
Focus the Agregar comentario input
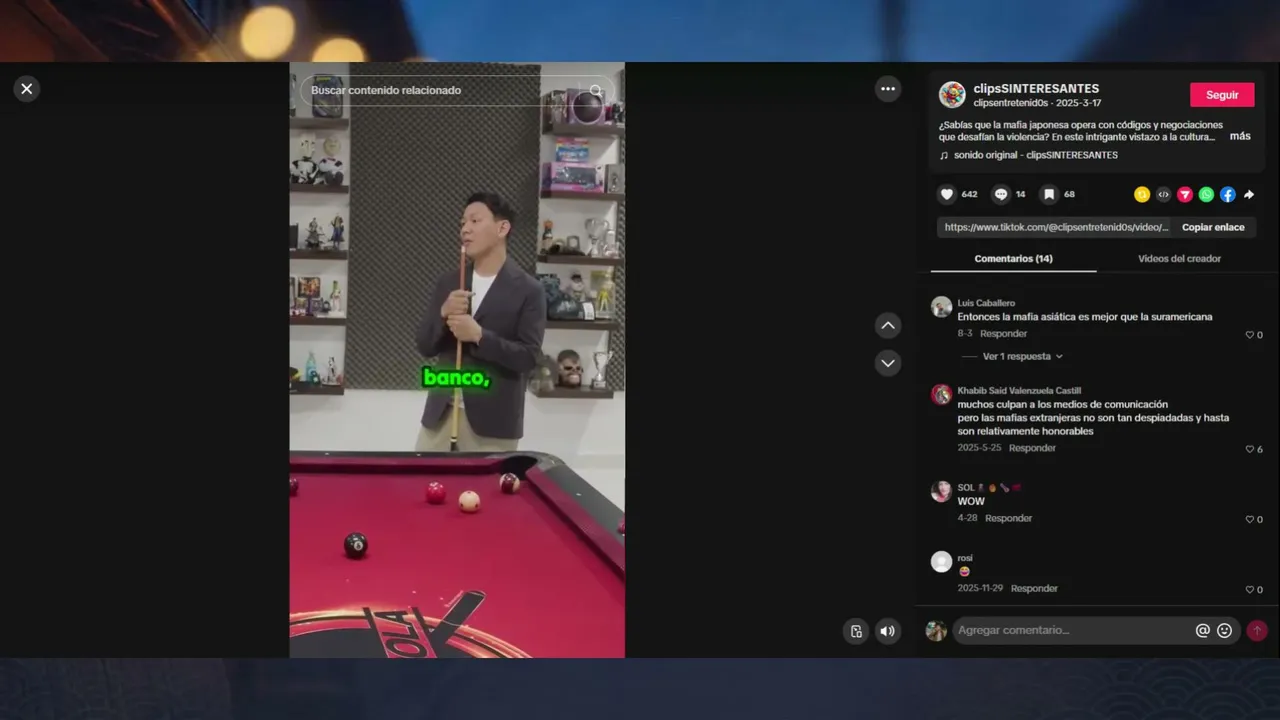tap(1073, 630)
